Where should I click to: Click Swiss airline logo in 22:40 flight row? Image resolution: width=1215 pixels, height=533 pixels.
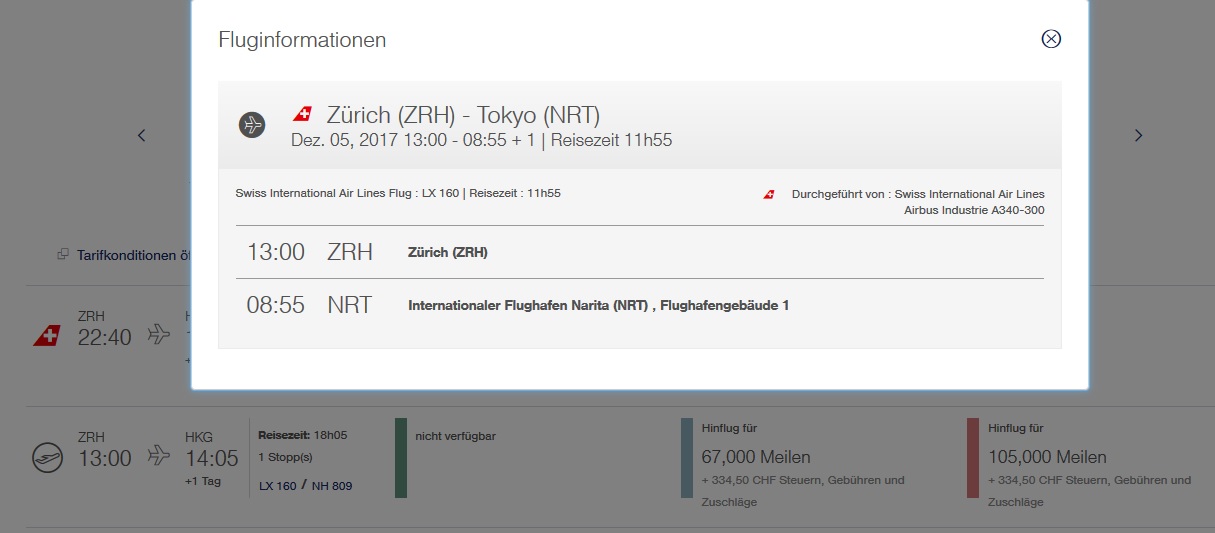click(46, 336)
